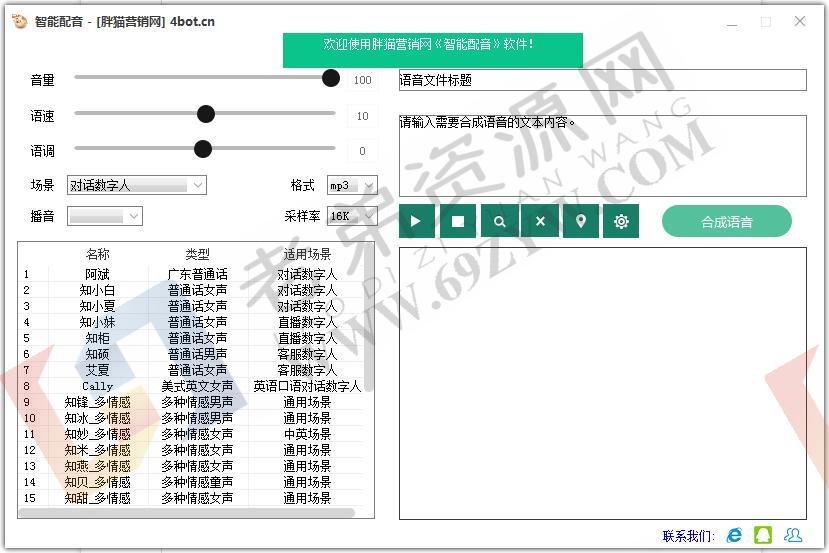Select voice row 知硕

(x=191, y=354)
